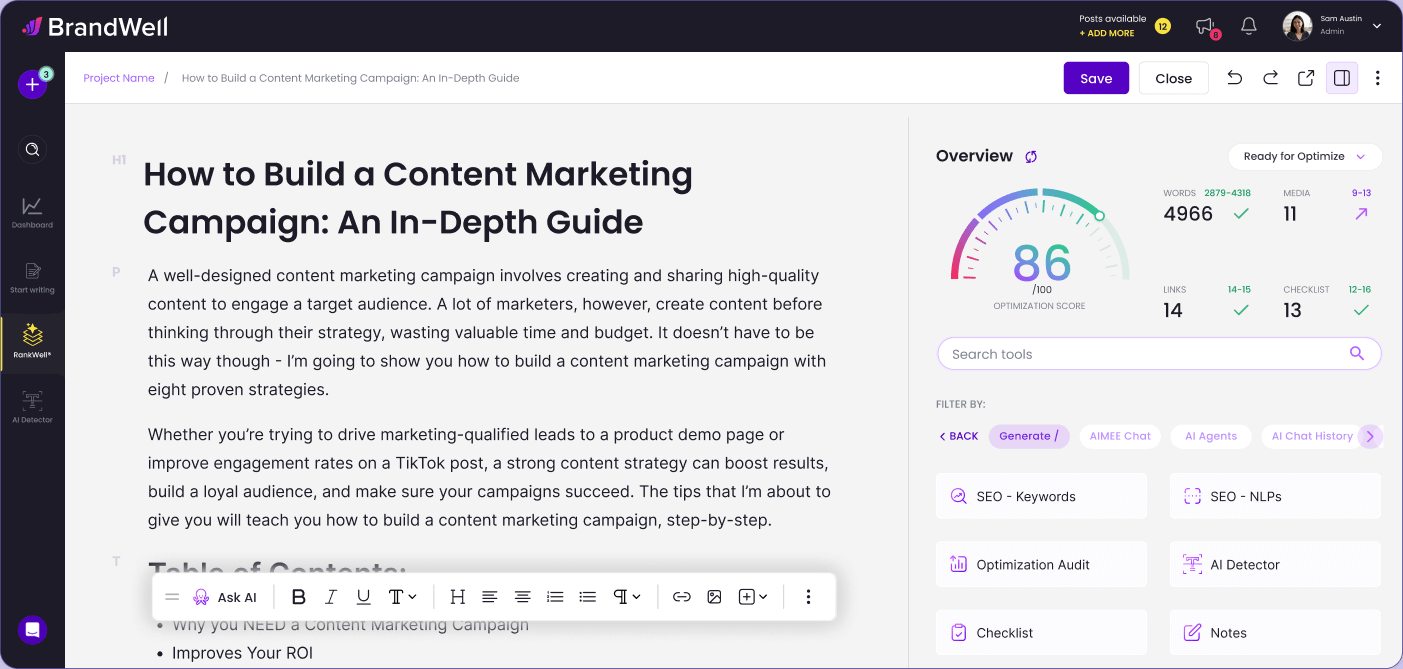Open the chat bubble at bottom left
This screenshot has height=669, width=1403.
[x=32, y=630]
